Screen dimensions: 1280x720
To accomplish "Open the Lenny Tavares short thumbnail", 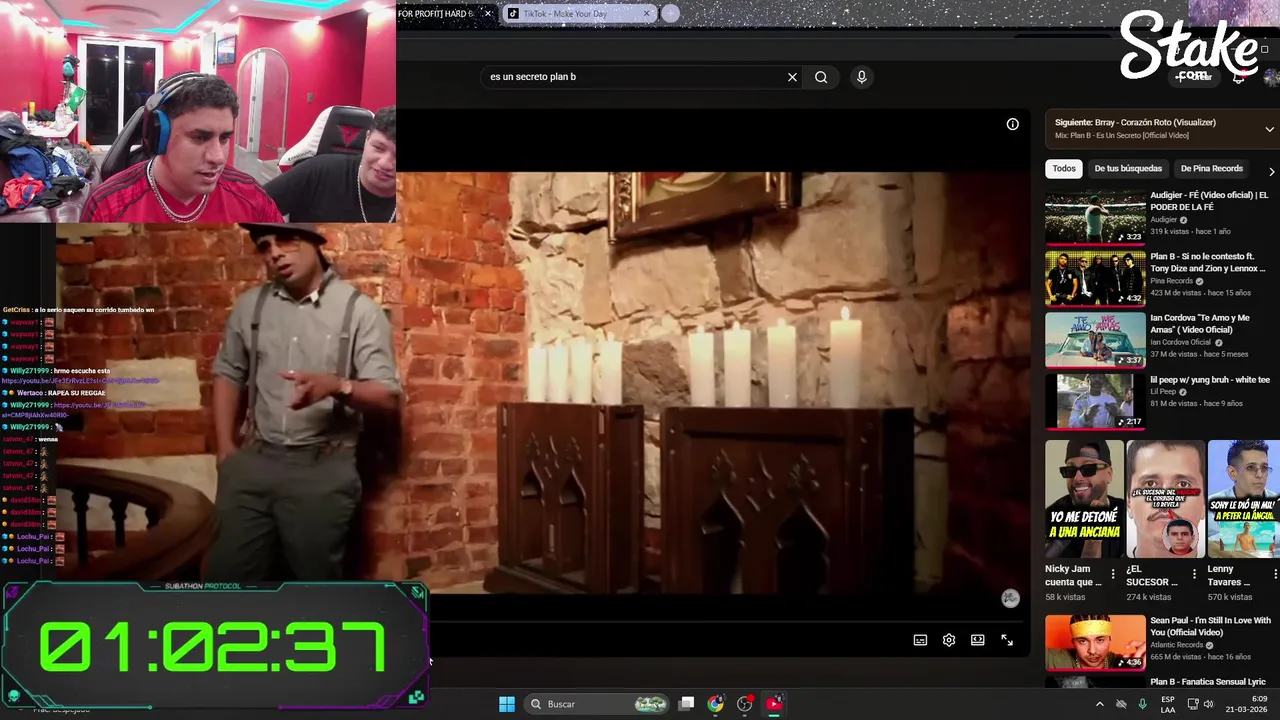I will pos(1244,499).
